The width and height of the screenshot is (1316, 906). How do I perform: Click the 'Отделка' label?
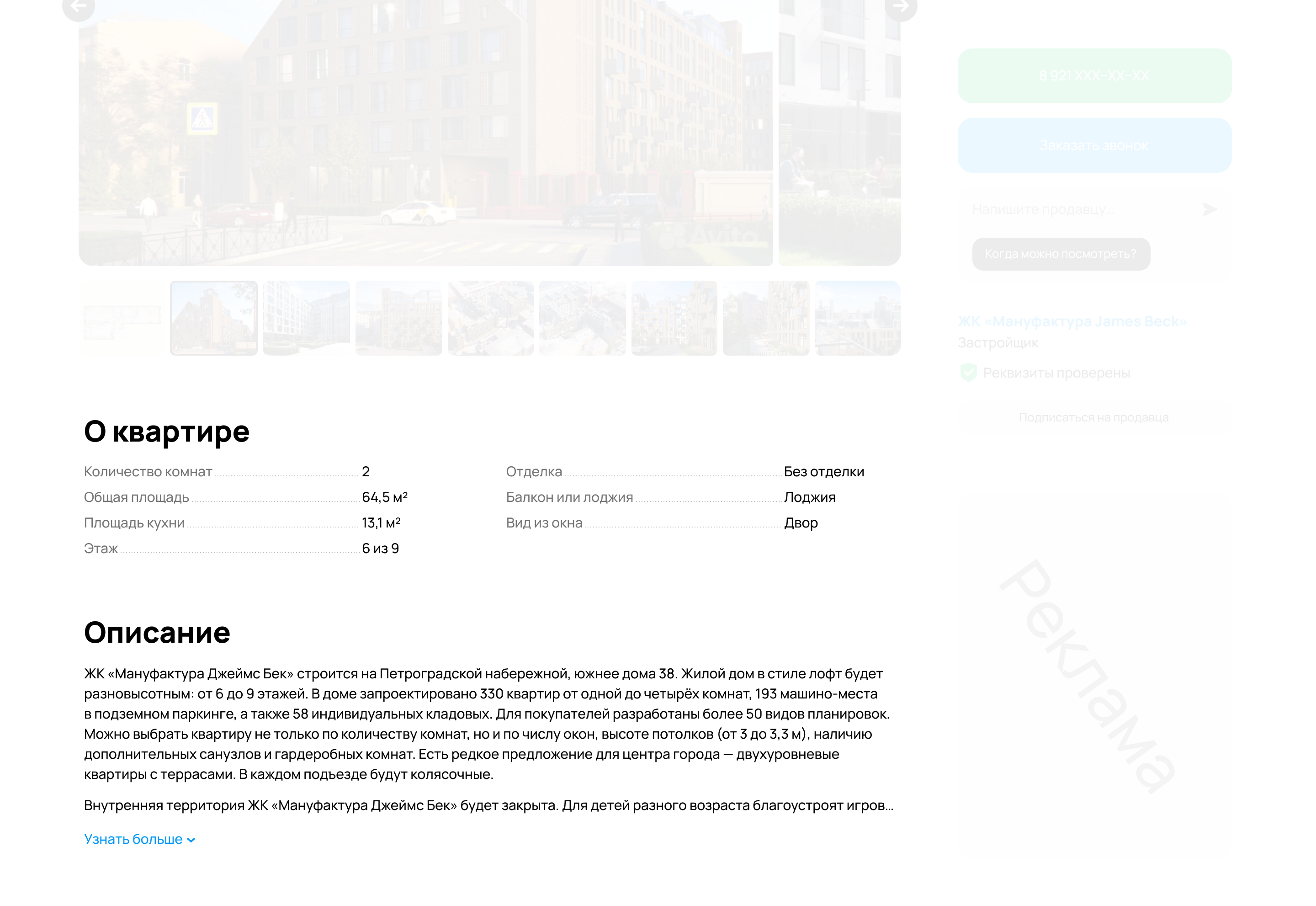(x=534, y=472)
